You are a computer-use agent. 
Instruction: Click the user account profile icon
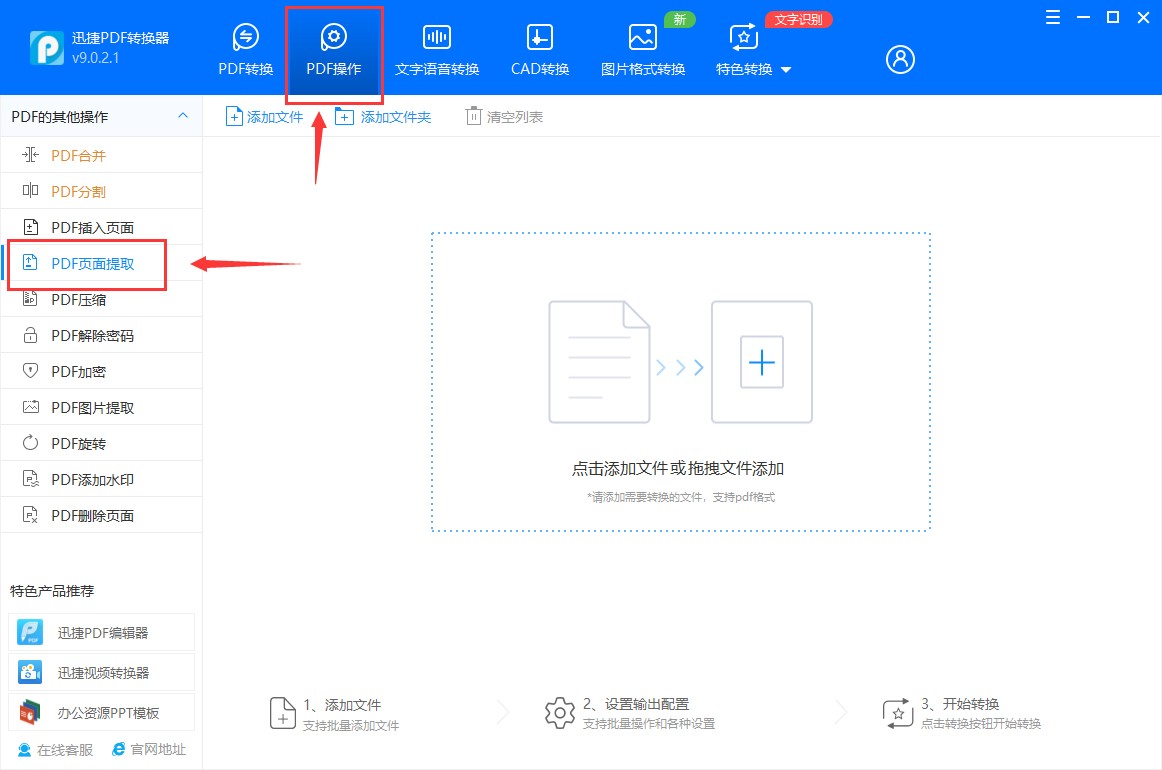click(x=899, y=59)
